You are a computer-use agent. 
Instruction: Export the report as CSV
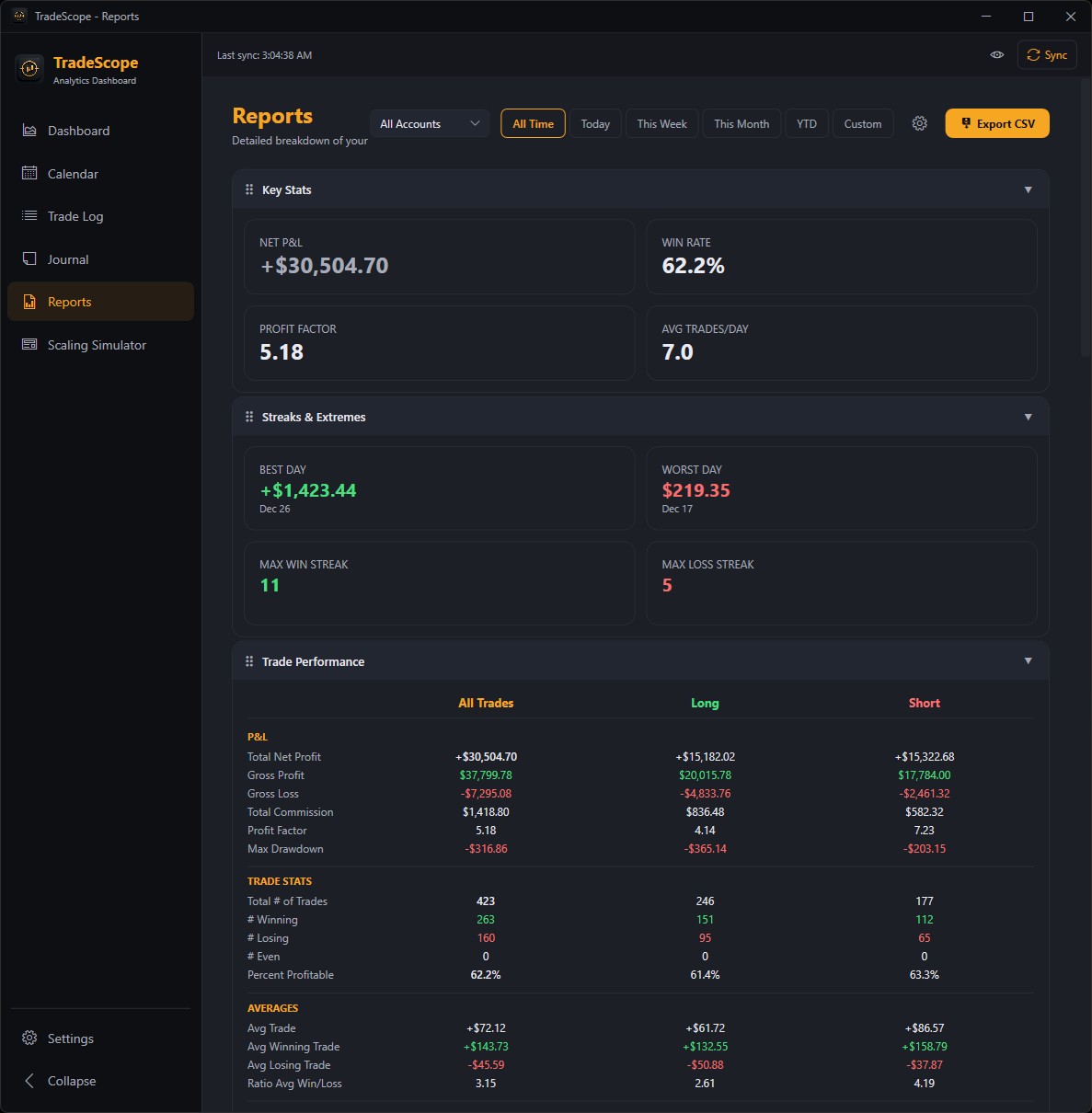tap(997, 122)
